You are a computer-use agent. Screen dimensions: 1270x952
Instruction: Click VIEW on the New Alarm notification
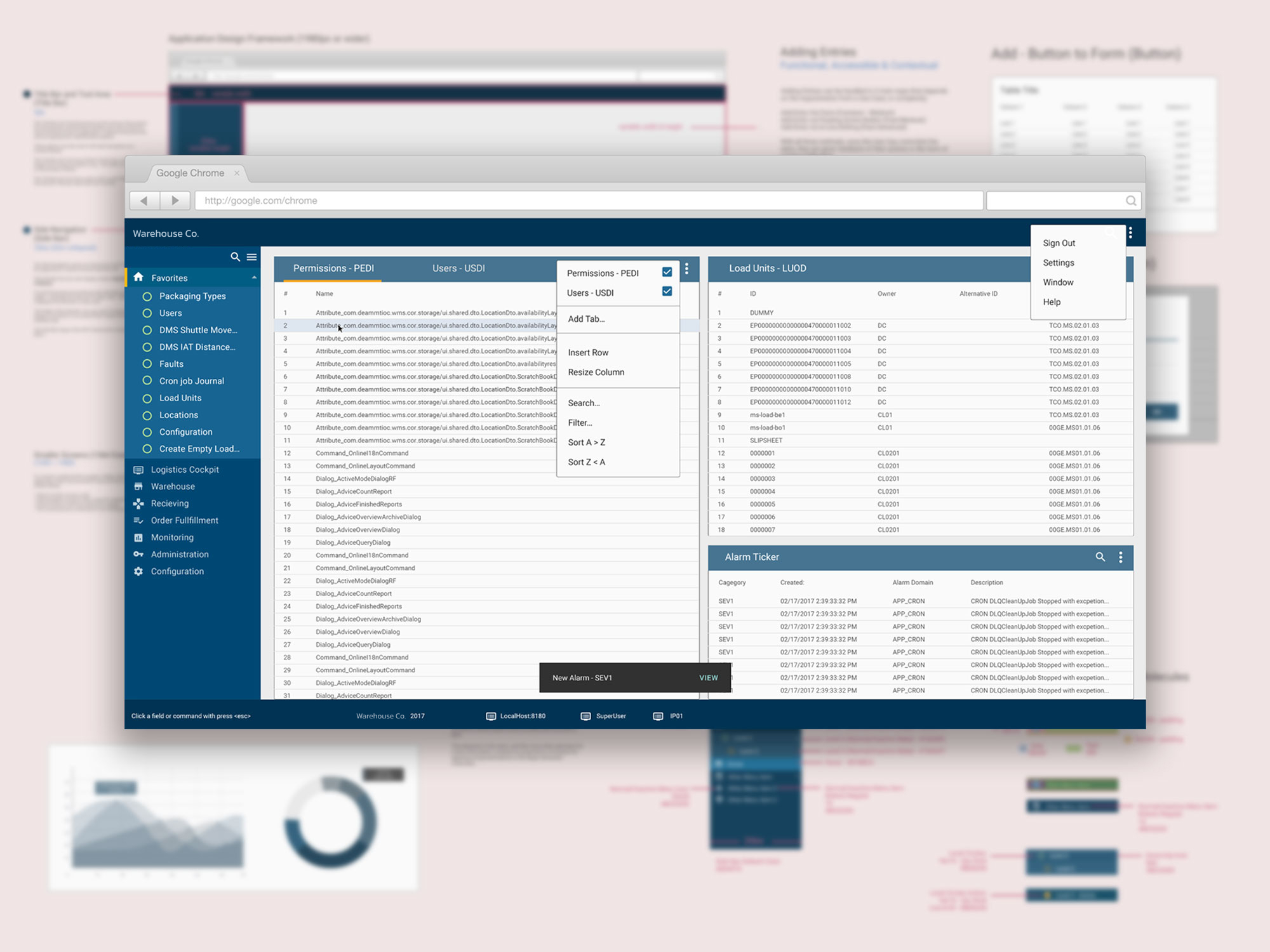(x=709, y=678)
